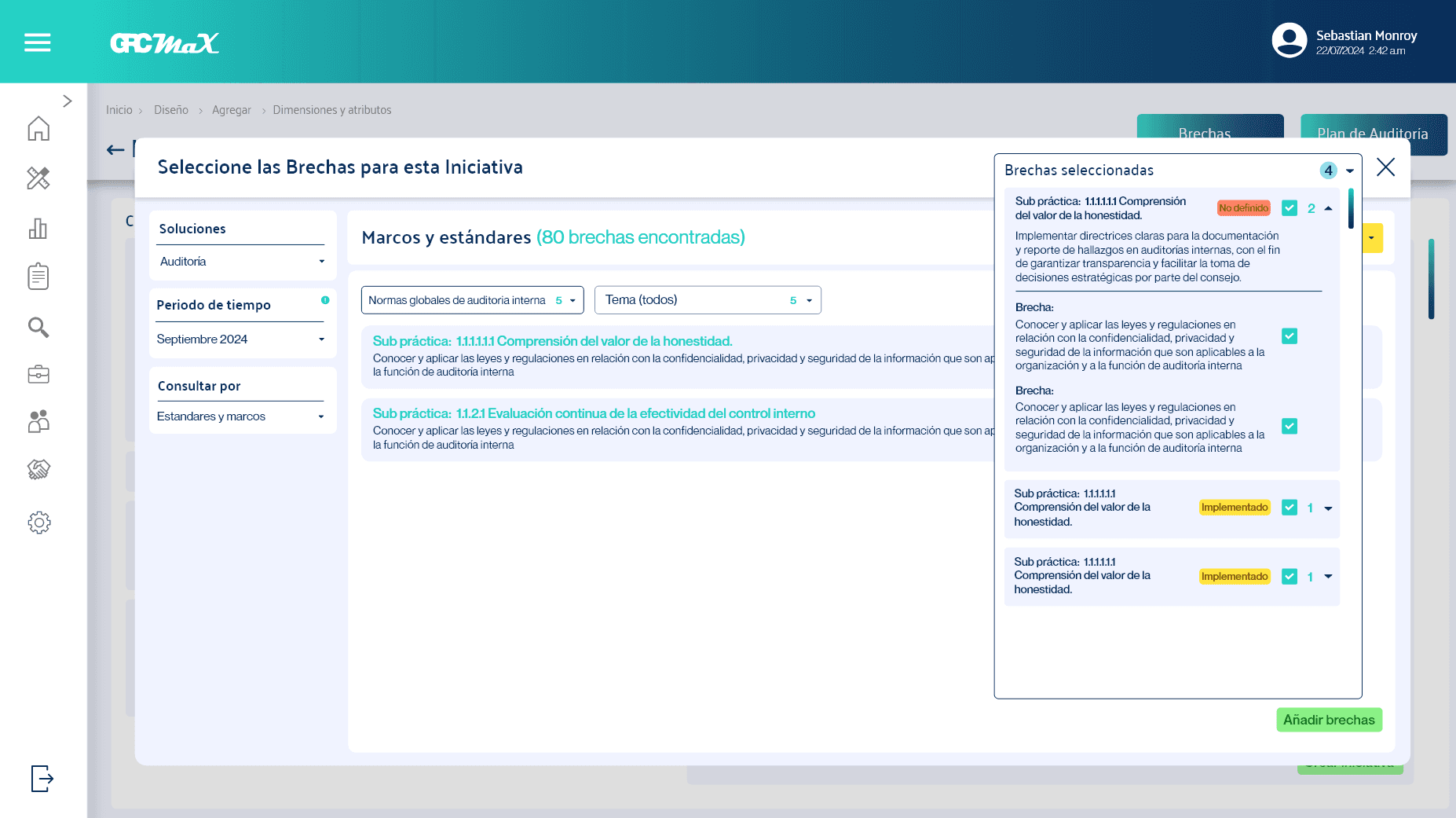Select the briefcase portfolio icon
1456x818 pixels.
point(37,376)
